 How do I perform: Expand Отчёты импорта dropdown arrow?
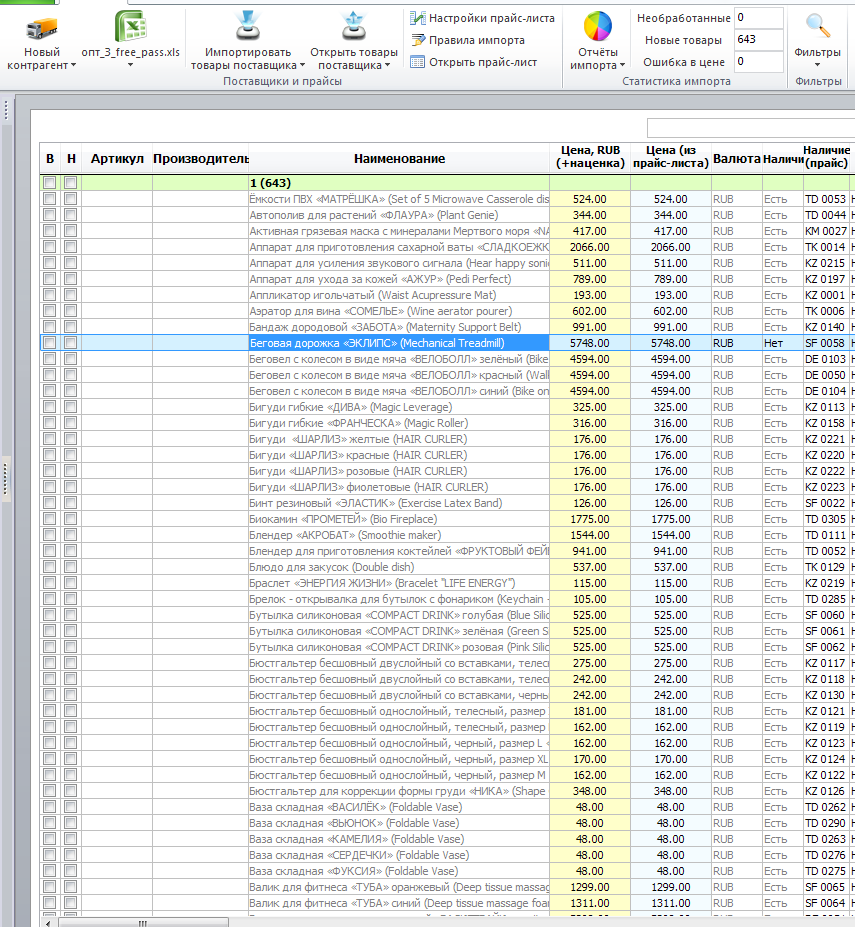(x=623, y=66)
